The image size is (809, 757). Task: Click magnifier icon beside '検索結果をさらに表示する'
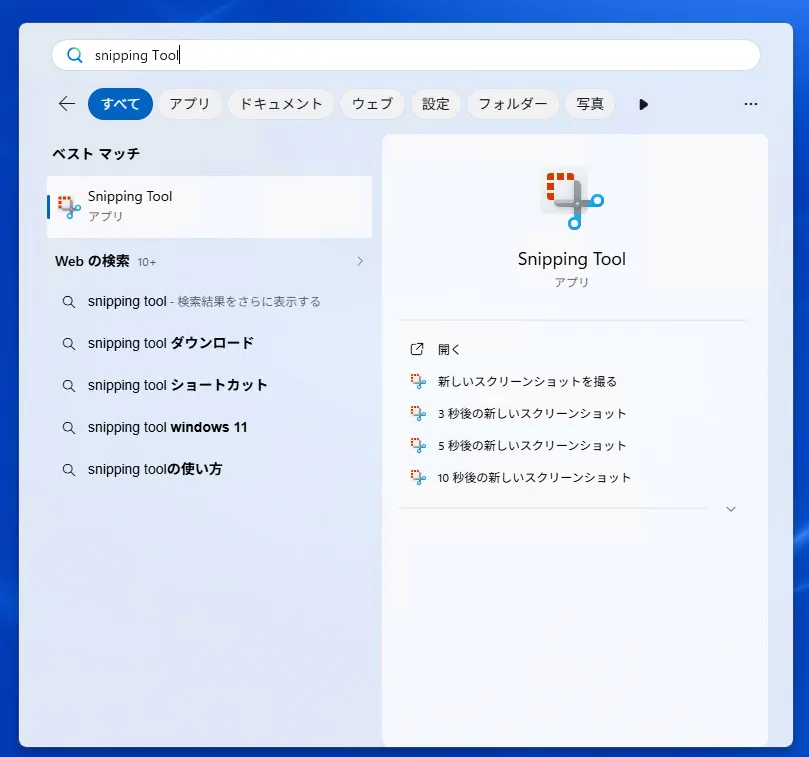pyautogui.click(x=69, y=302)
